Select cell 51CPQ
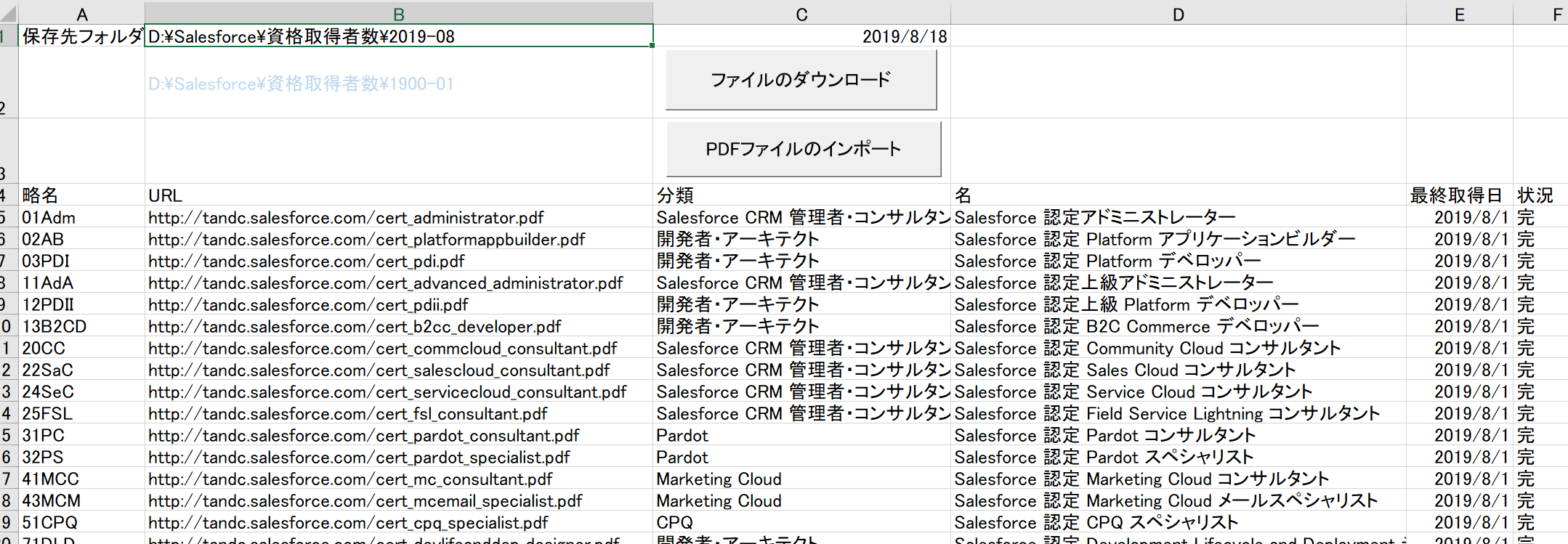 81,521
